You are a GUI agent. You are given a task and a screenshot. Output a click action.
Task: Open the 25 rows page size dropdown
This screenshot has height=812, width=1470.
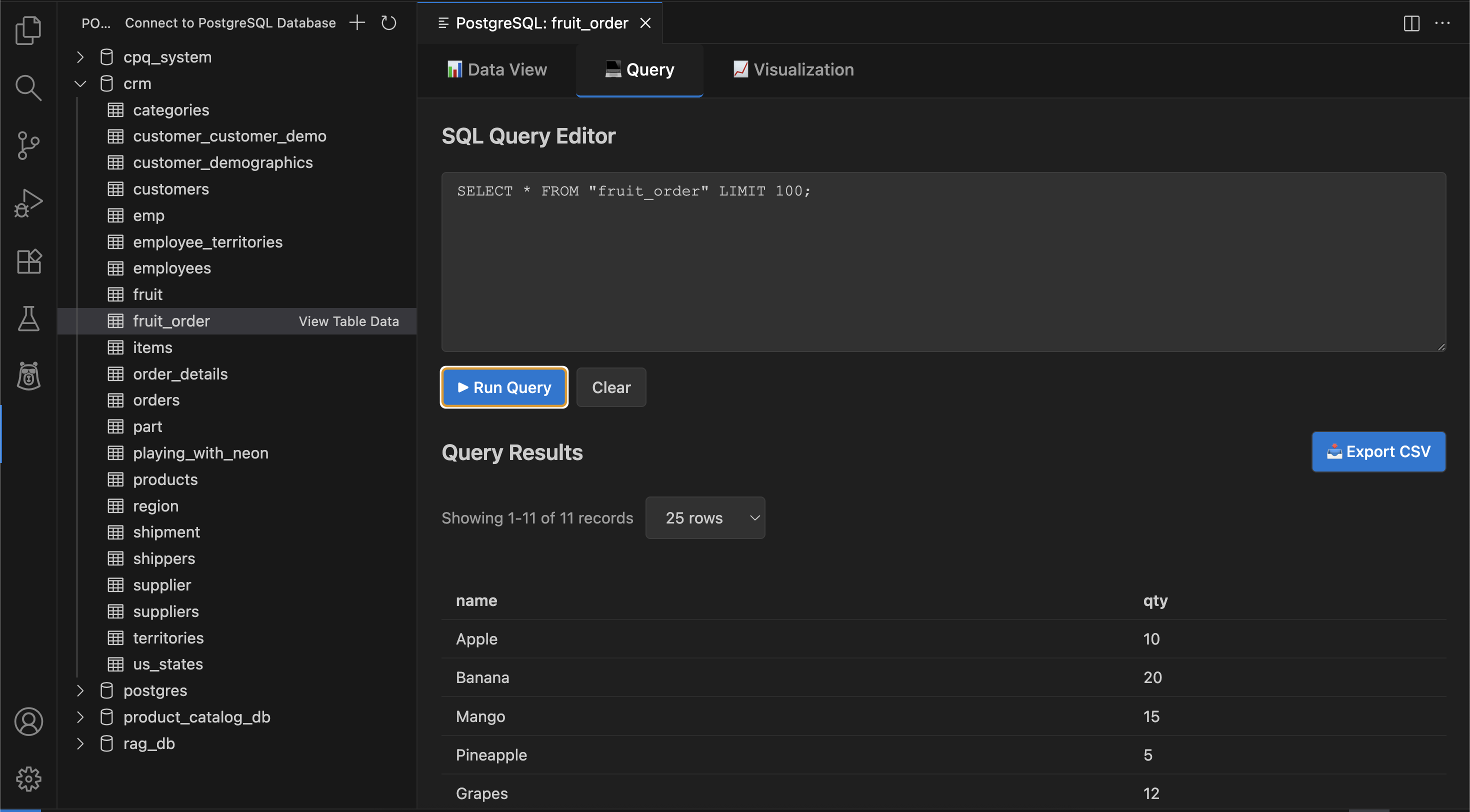tap(705, 517)
